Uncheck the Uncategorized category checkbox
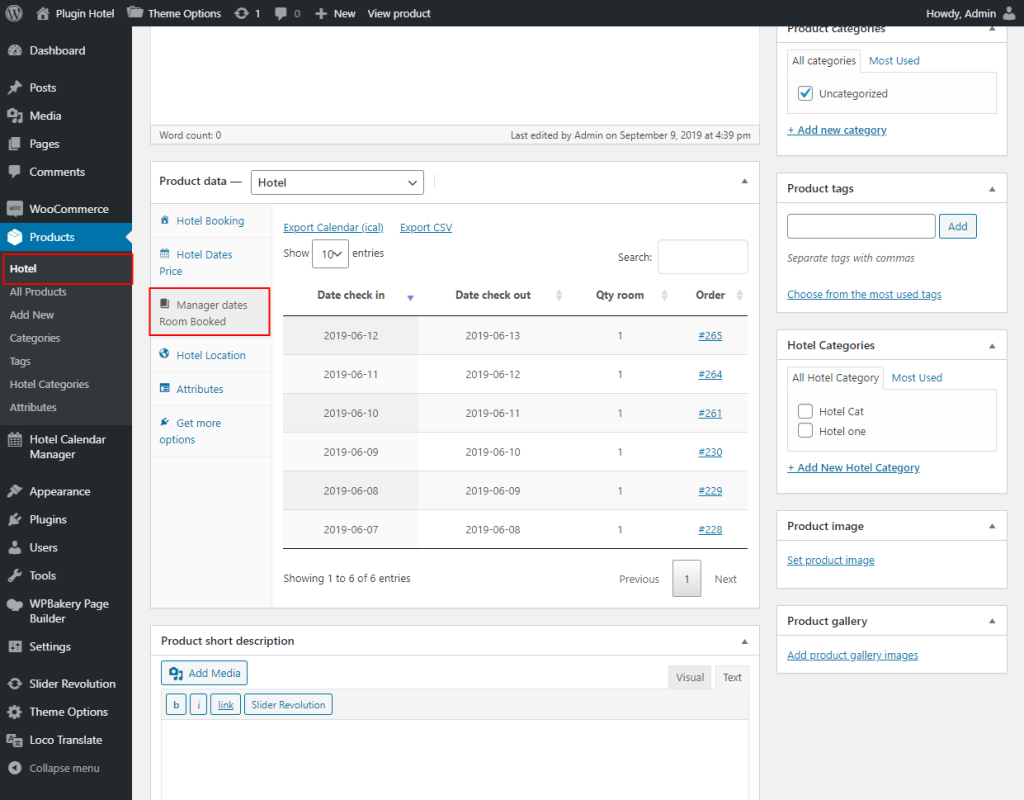The image size is (1024, 800). pos(805,93)
